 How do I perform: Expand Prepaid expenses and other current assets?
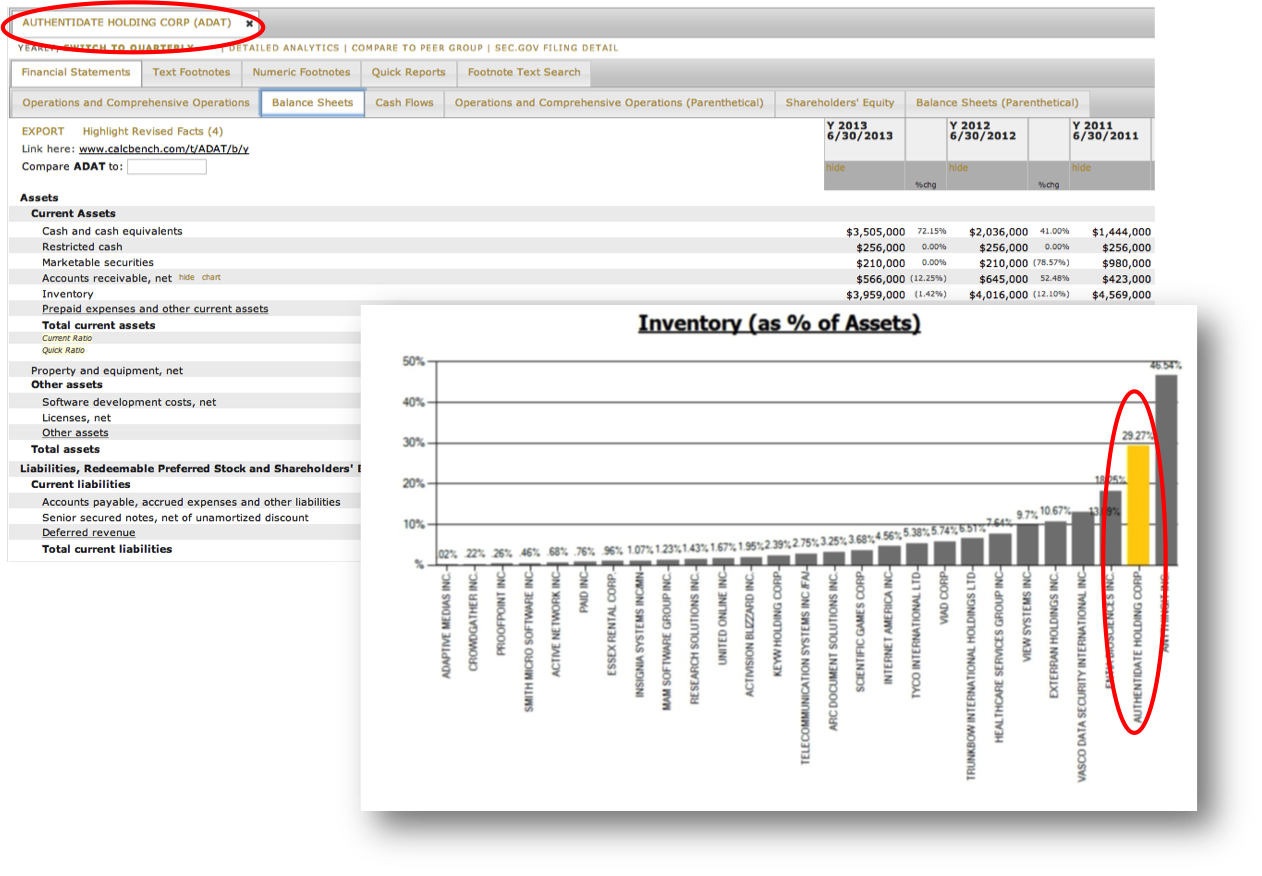click(155, 309)
